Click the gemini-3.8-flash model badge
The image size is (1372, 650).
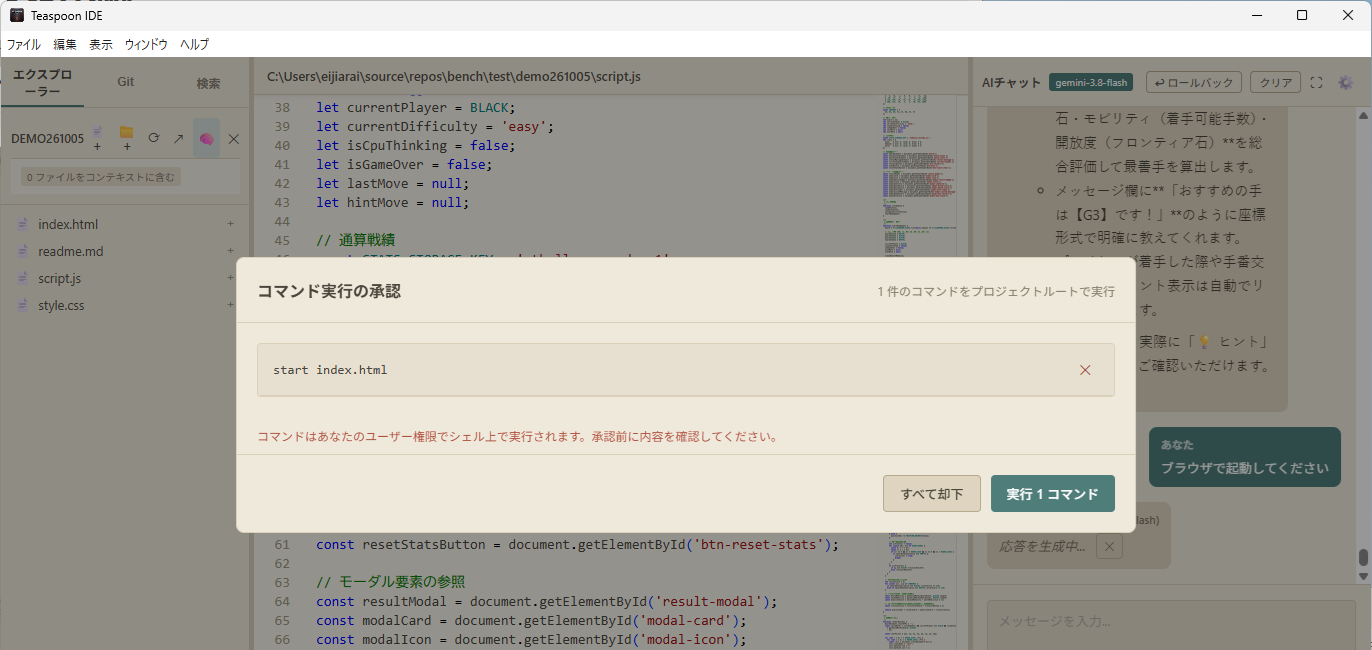tap(1091, 83)
